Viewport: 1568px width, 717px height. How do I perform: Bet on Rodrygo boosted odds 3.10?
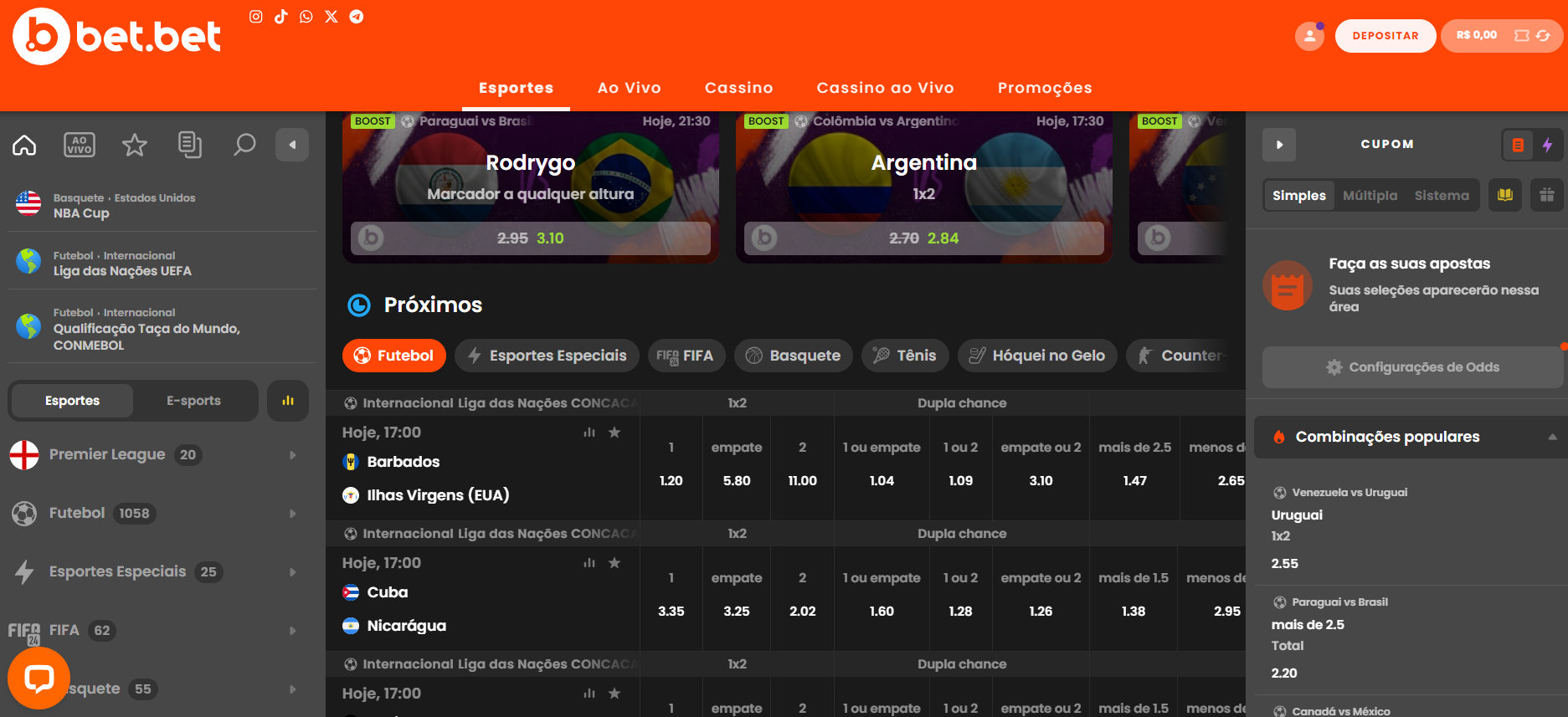click(531, 238)
